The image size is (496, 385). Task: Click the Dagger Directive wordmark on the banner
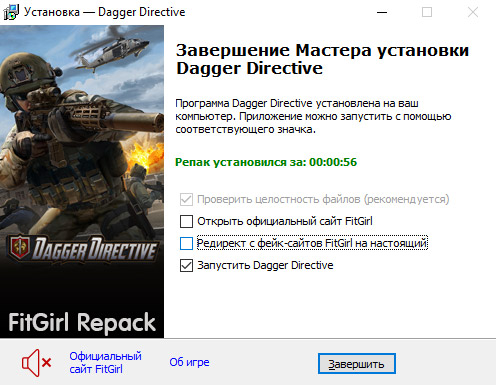tap(95, 248)
